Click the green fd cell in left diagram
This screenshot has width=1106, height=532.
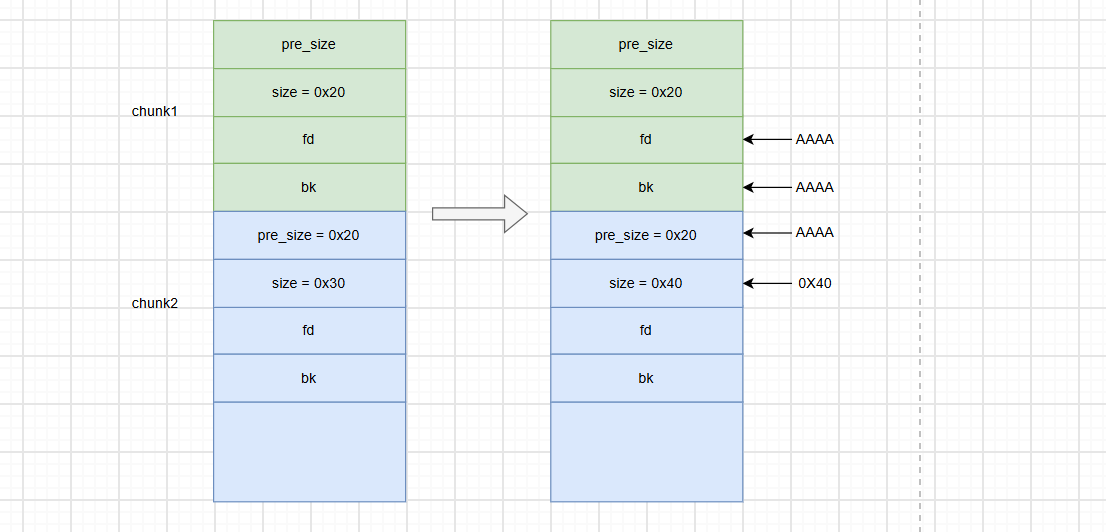[x=310, y=140]
